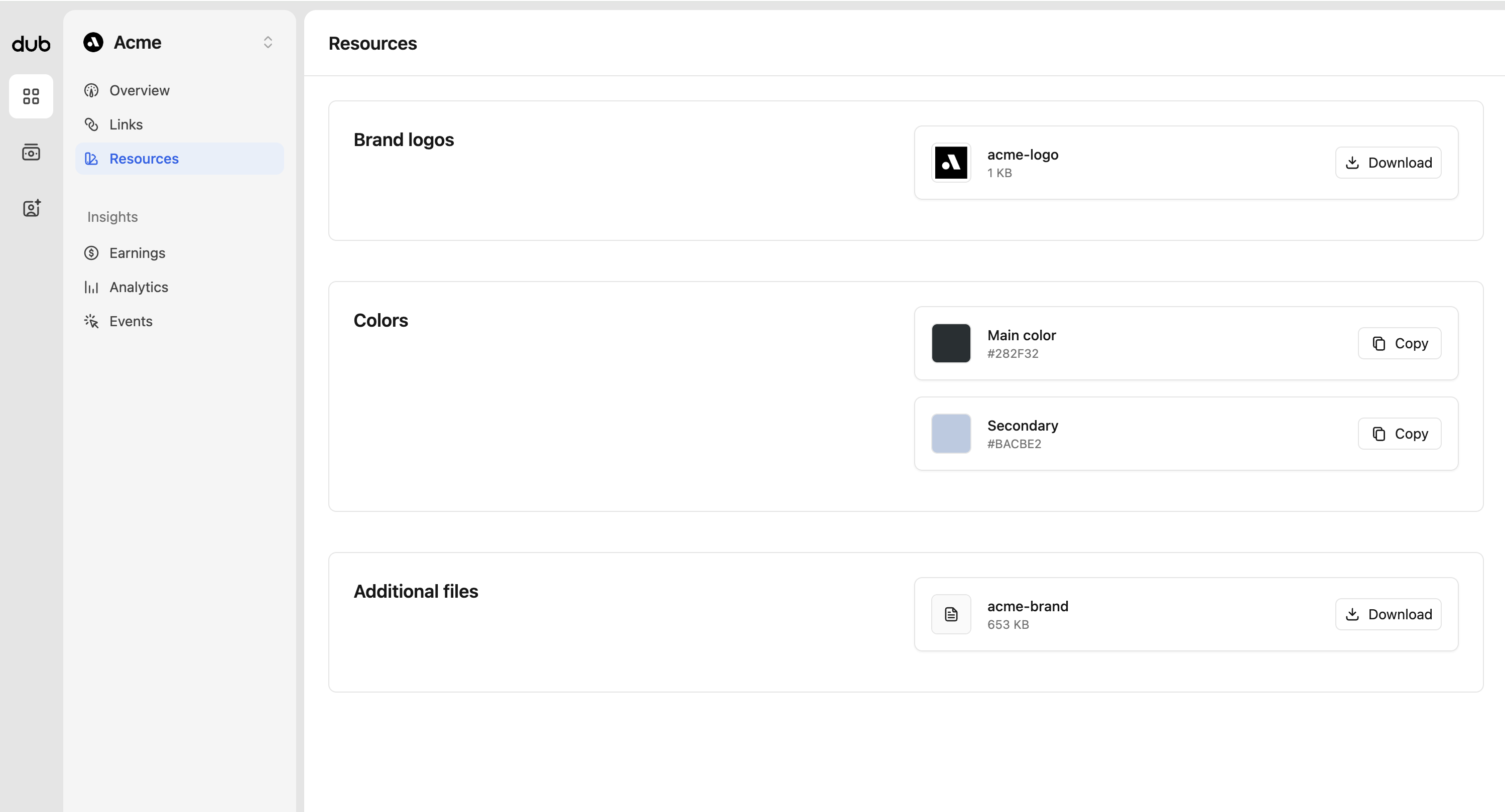Download the acme-logo file
The width and height of the screenshot is (1505, 812).
(x=1388, y=163)
